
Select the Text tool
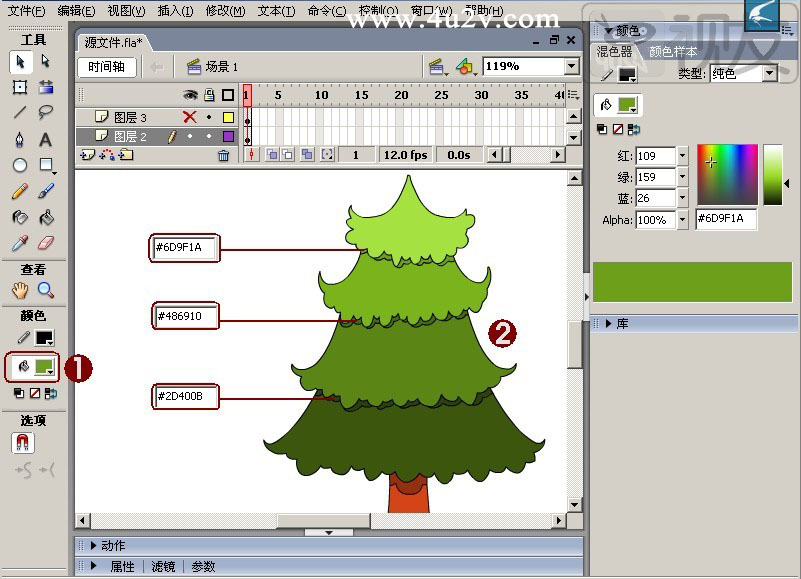coord(45,139)
